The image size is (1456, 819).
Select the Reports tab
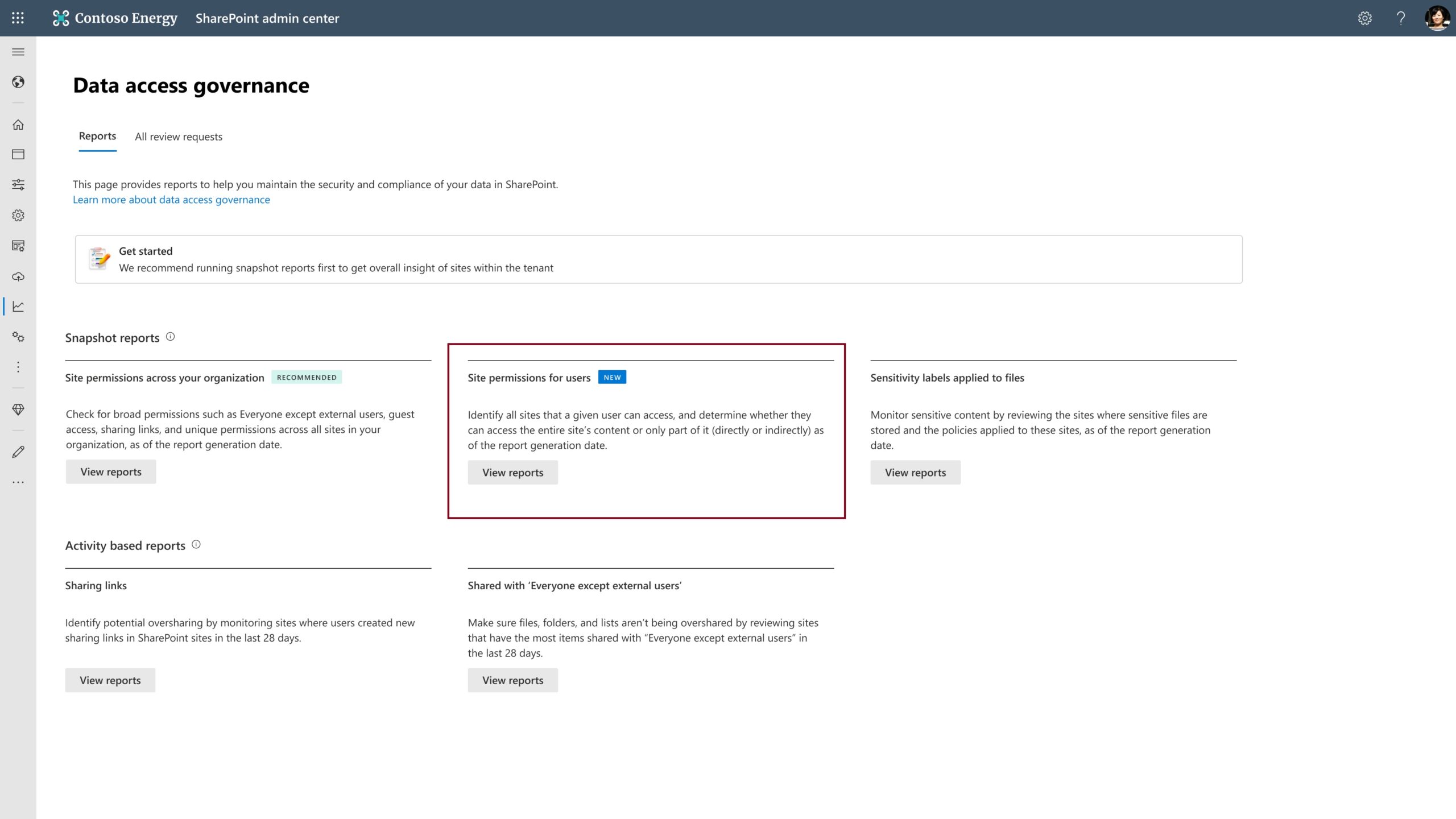click(x=97, y=136)
